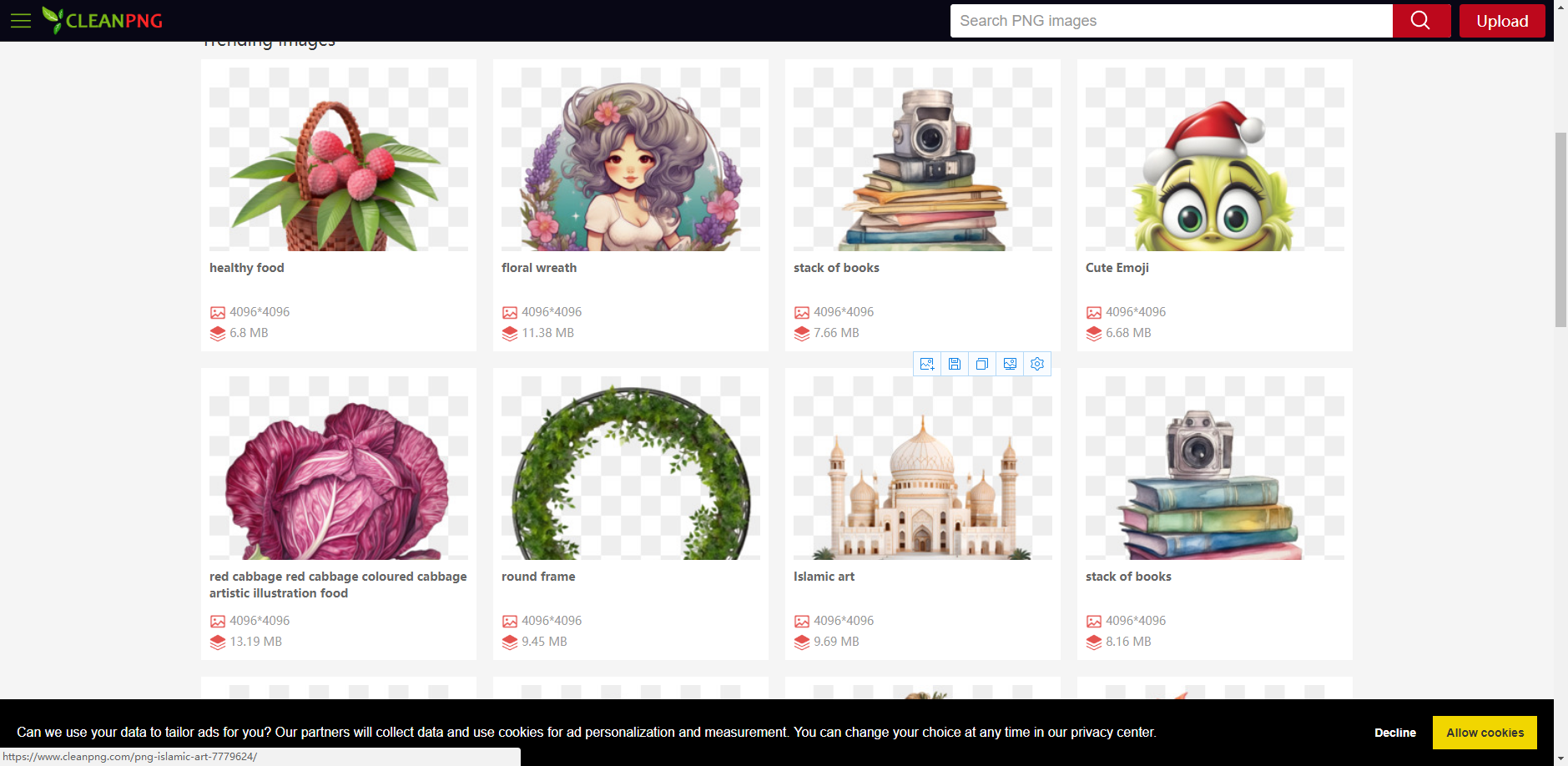Click the page vertical scrollbar thumb
The height and width of the screenshot is (766, 1568).
1560,229
